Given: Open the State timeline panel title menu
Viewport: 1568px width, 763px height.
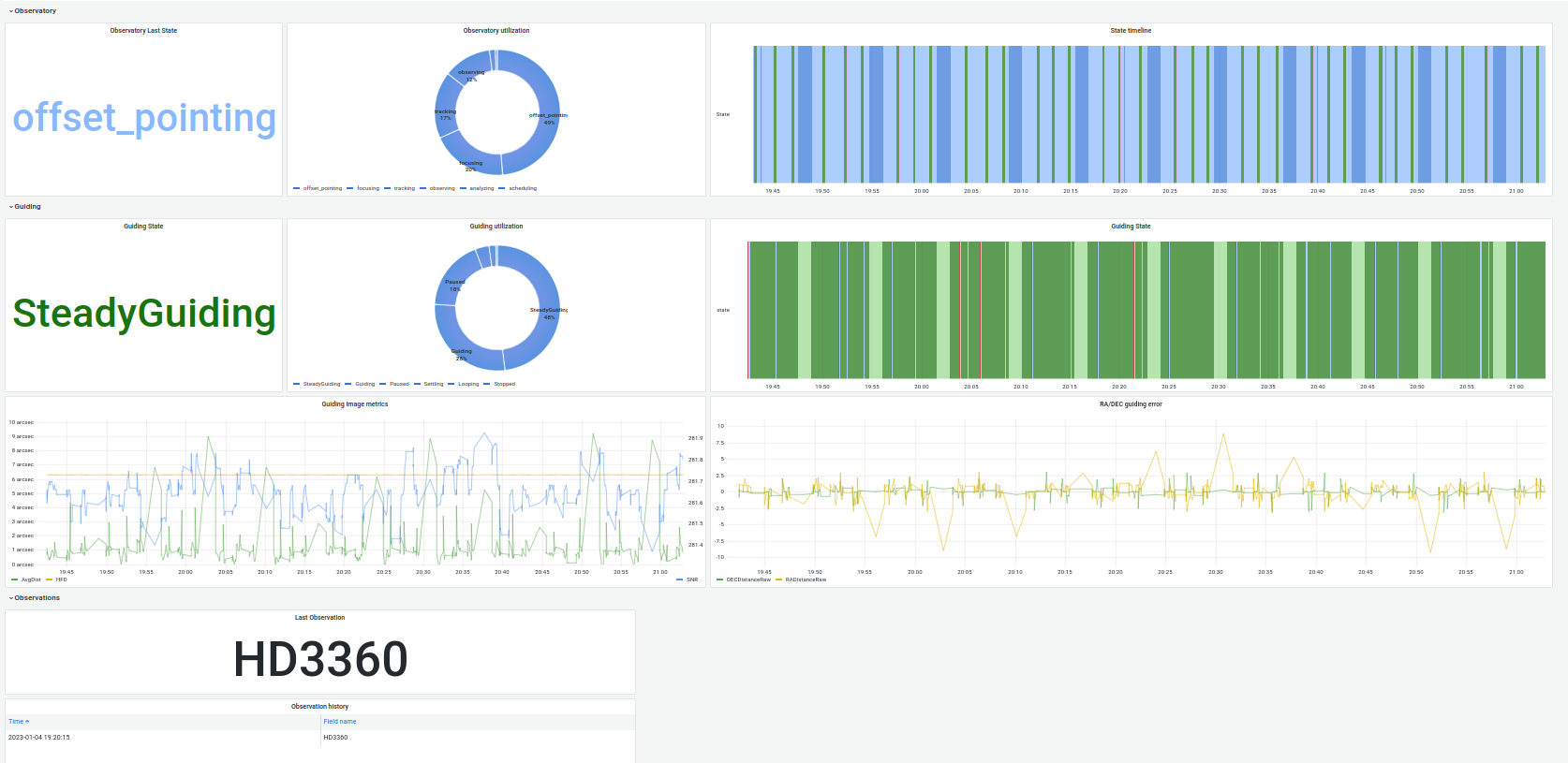Looking at the screenshot, I should coord(1131,31).
